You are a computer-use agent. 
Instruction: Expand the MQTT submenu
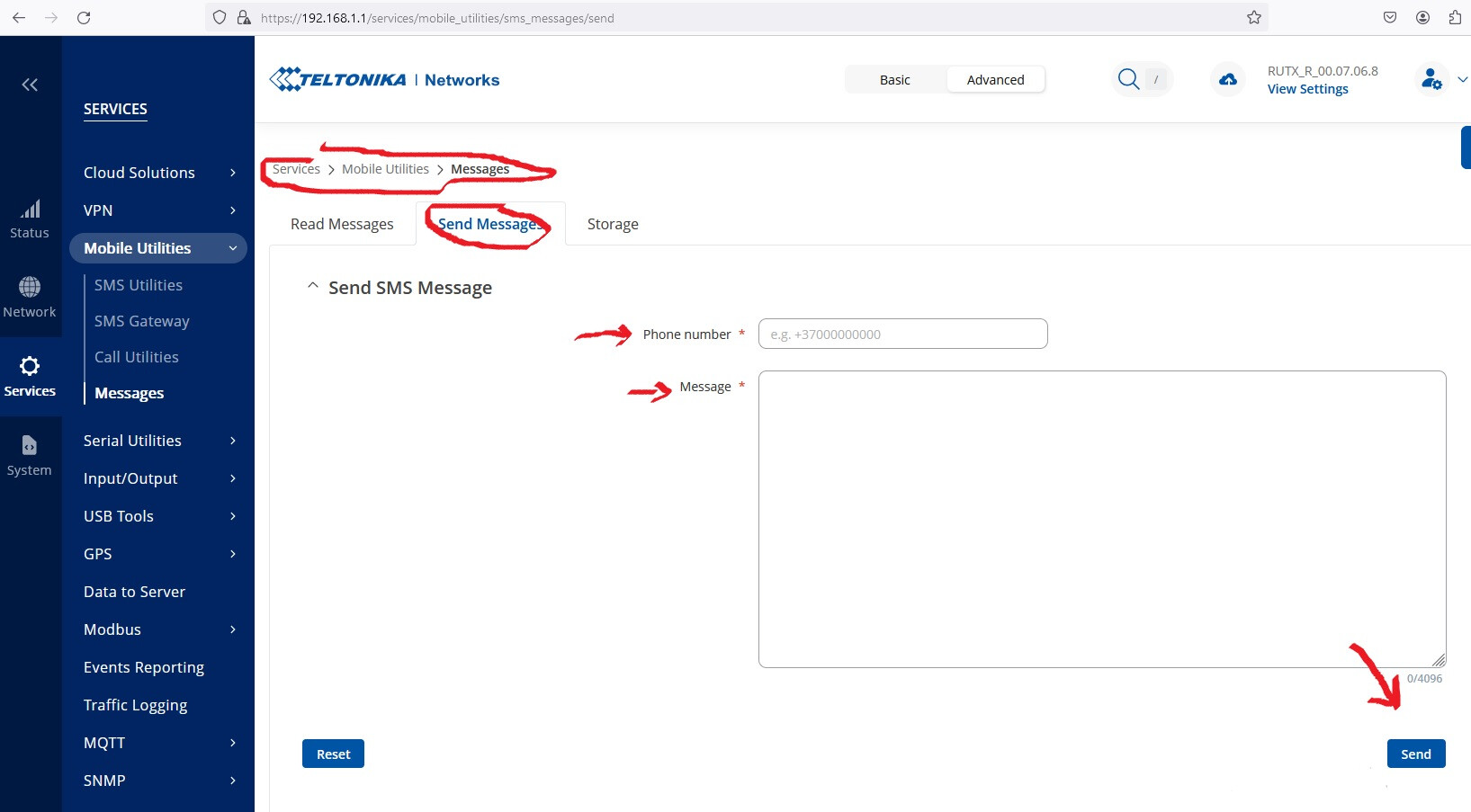233,743
